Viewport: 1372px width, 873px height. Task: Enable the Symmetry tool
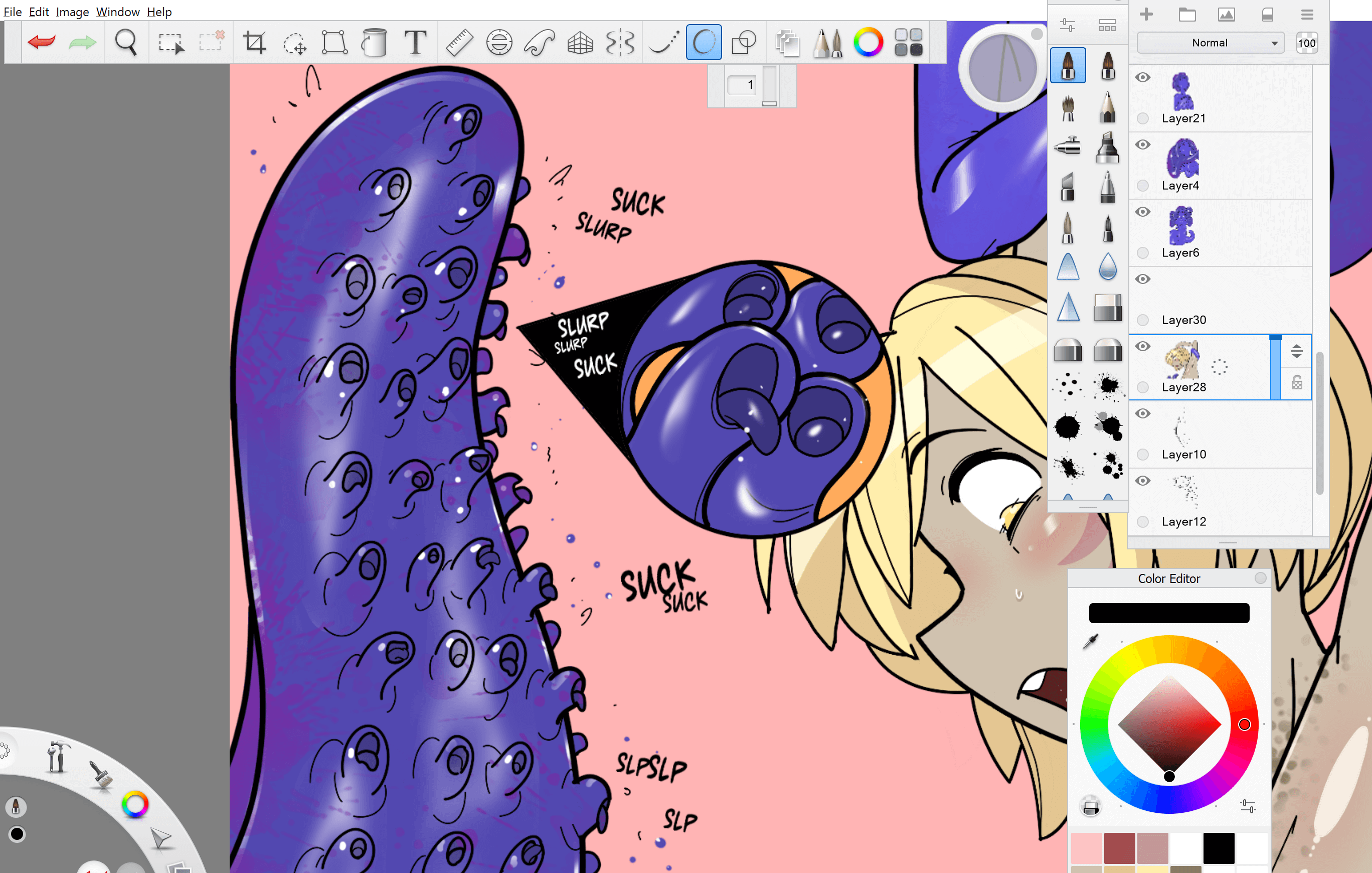(620, 42)
